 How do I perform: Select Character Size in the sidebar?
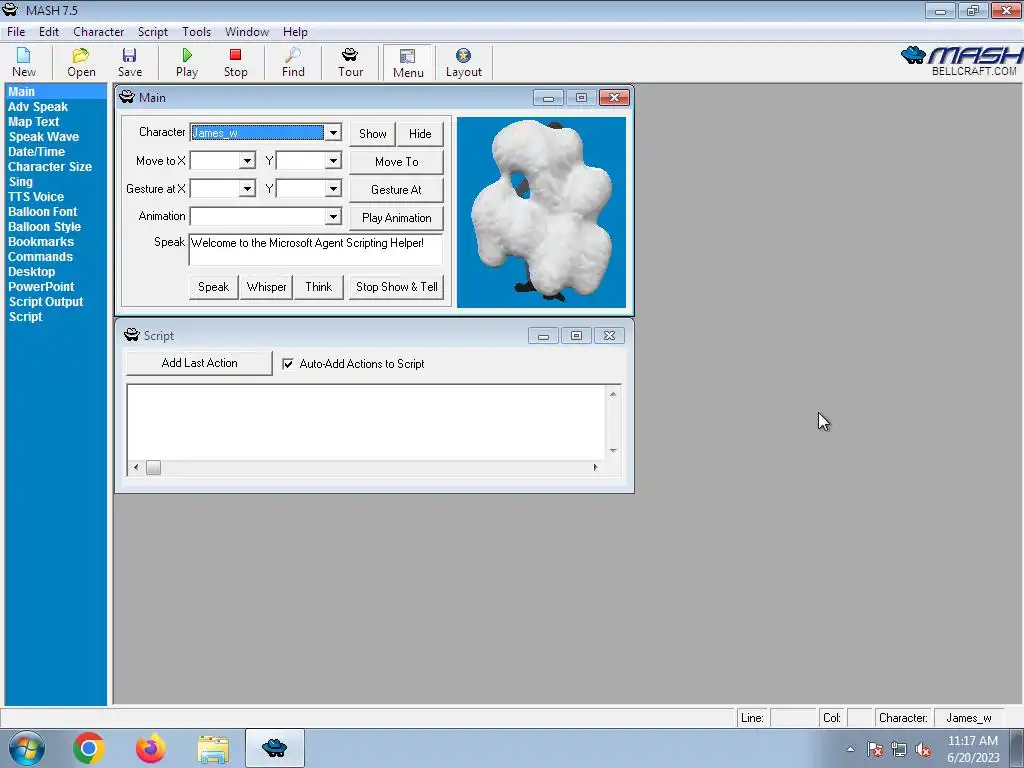[x=50, y=167]
